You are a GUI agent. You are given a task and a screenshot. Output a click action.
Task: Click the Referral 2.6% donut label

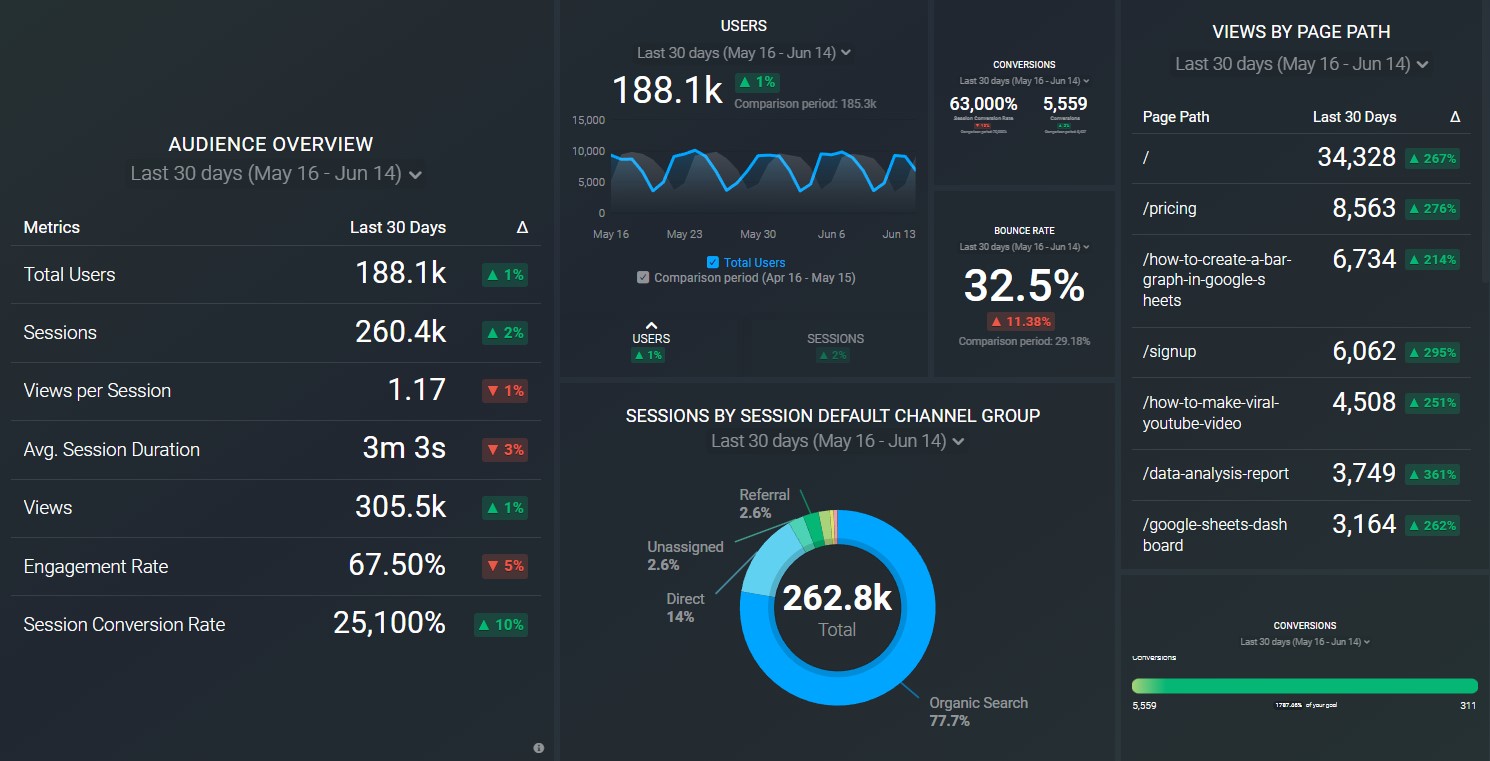pyautogui.click(x=764, y=504)
